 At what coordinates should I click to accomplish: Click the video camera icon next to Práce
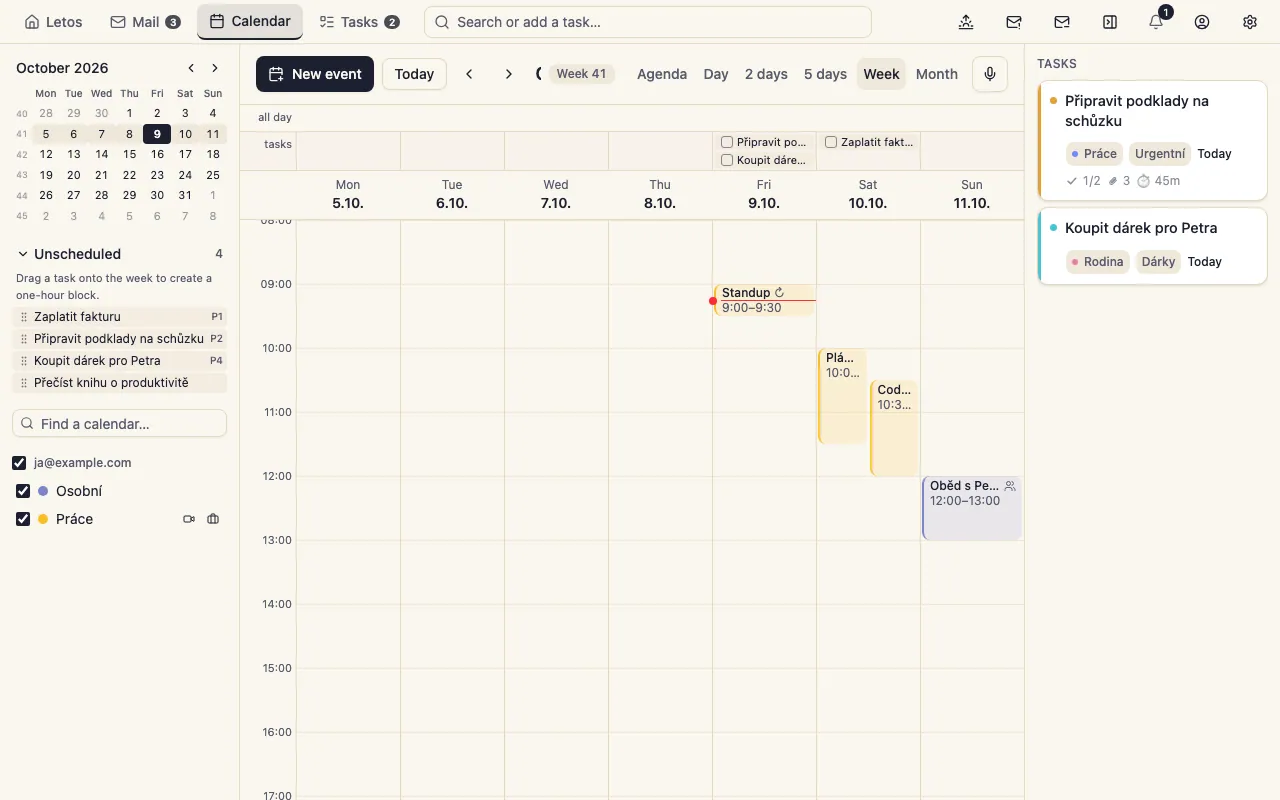click(189, 519)
